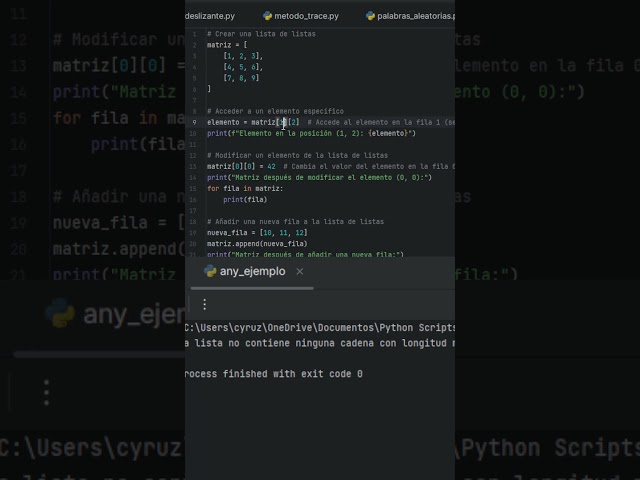Open the run panel three-dots options menu

pos(204,304)
